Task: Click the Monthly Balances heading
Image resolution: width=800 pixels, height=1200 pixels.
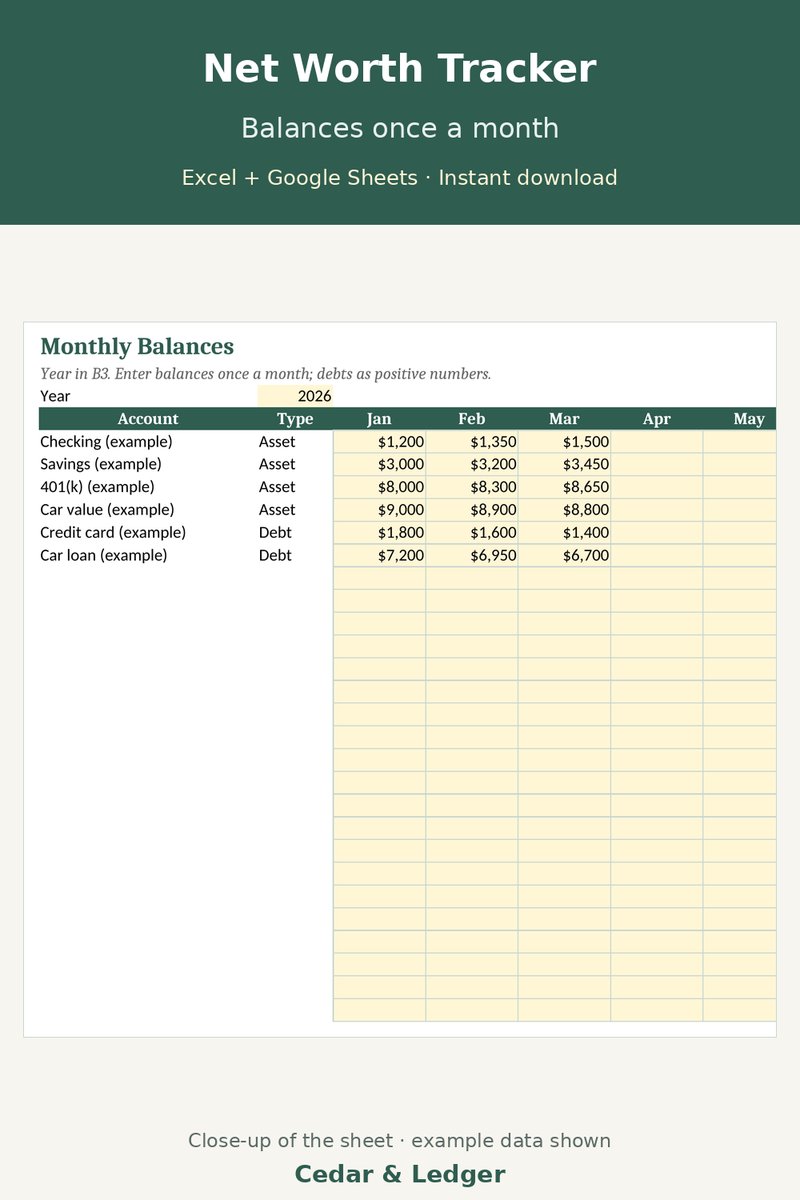Action: coord(137,347)
